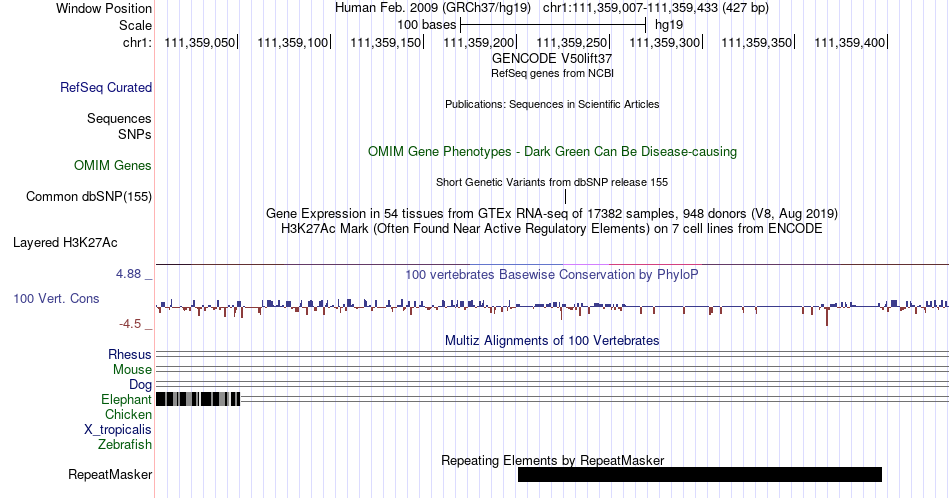This screenshot has width=950, height=498.
Task: Click the Sequences track label
Action: [x=119, y=118]
